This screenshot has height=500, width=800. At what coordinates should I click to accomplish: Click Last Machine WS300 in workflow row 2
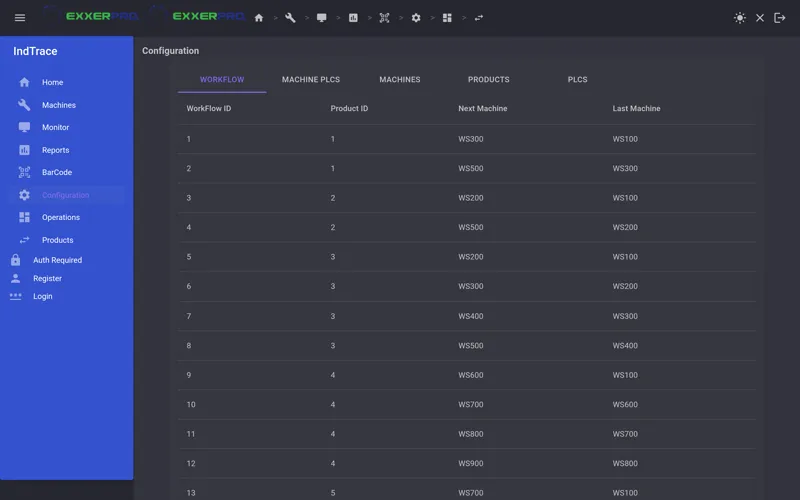625,168
